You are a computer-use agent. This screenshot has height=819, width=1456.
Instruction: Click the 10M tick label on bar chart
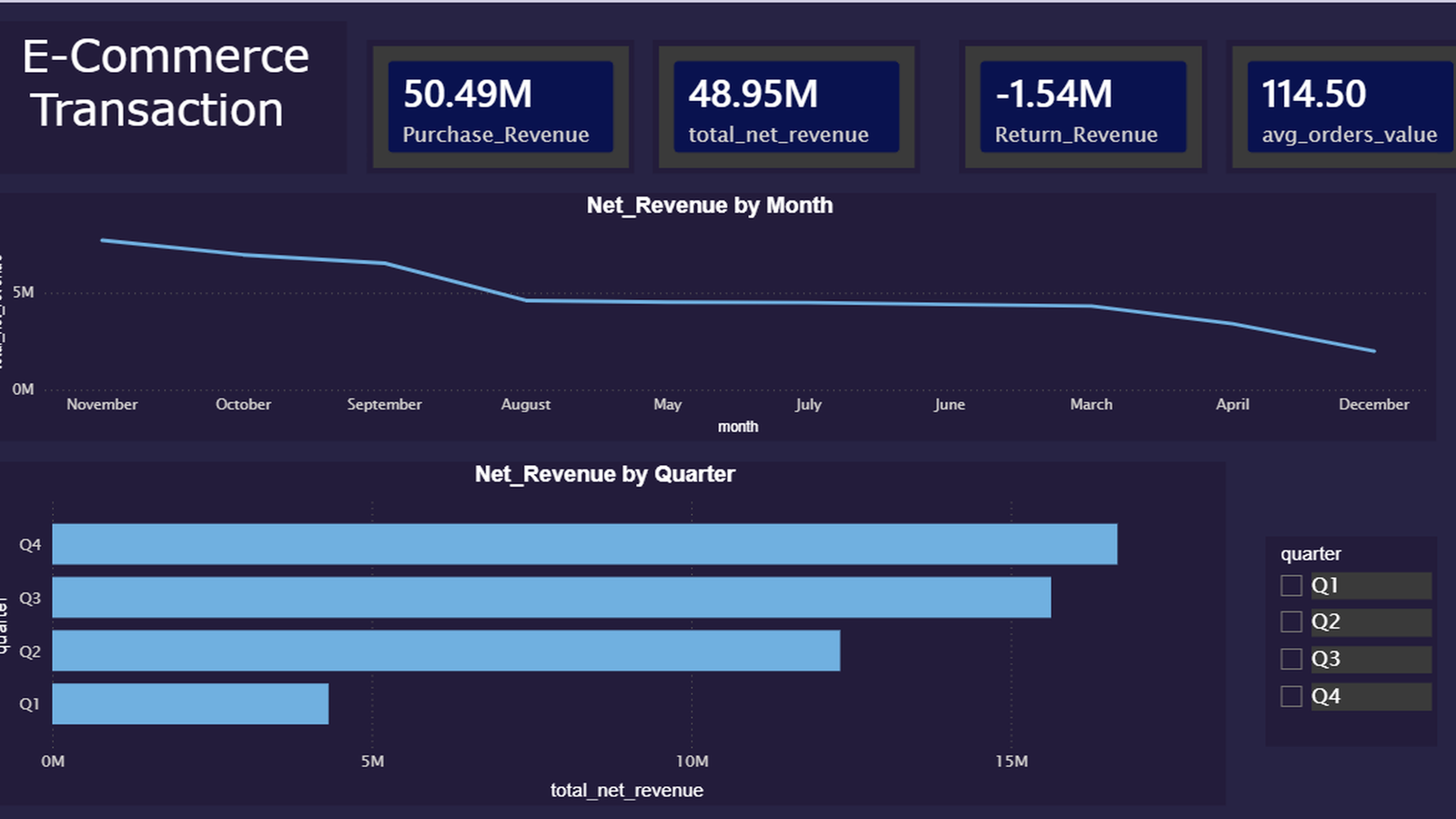click(x=692, y=761)
